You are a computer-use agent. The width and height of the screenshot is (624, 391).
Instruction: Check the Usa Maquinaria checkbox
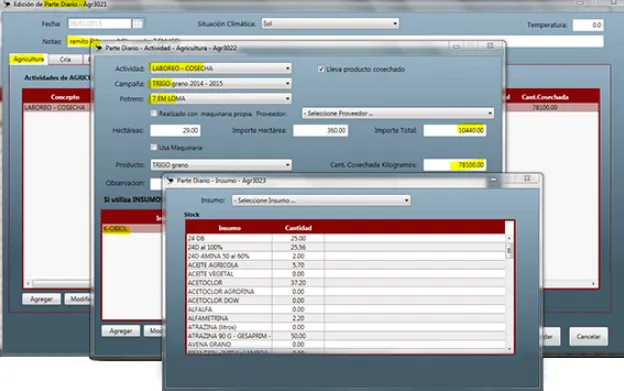point(154,147)
